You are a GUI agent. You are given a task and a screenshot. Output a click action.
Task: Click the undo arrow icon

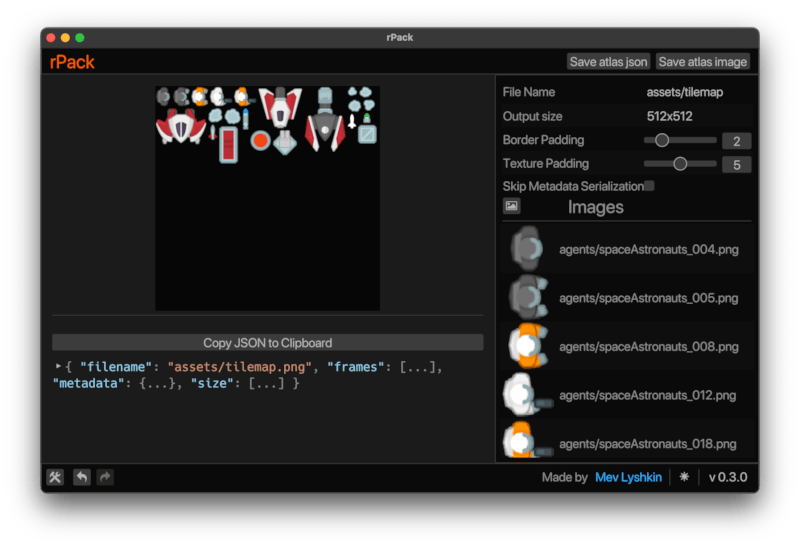pos(82,477)
